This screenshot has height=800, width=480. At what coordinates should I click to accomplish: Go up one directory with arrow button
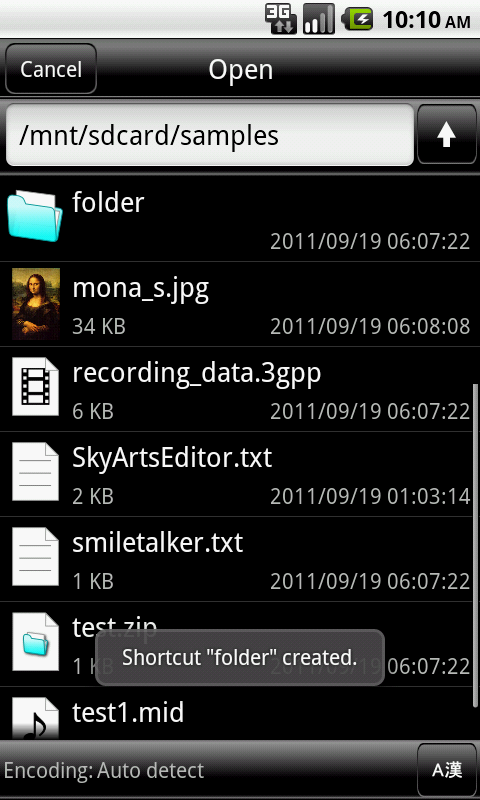pos(447,135)
